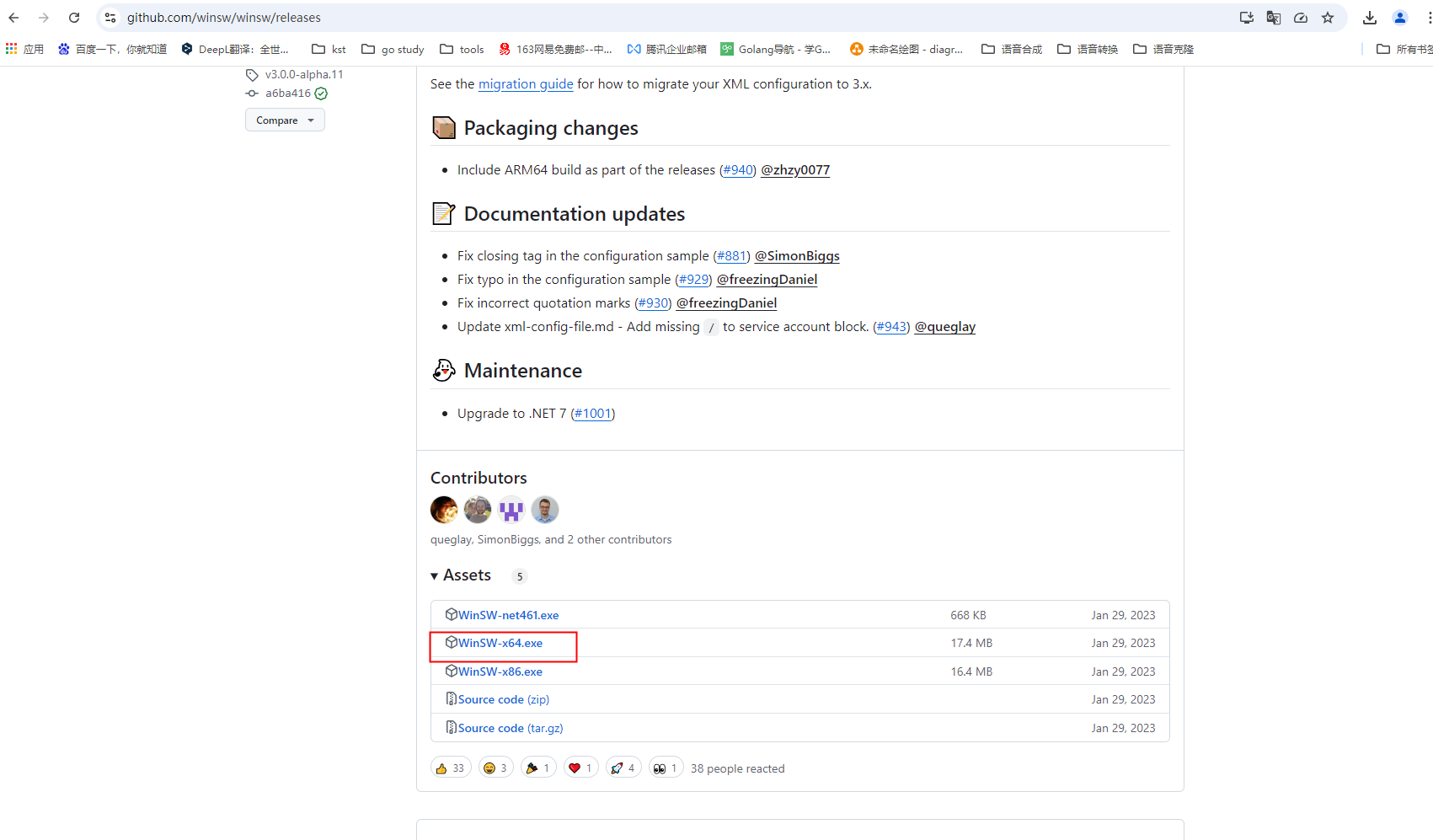Visit @SimonBiggs profile
1433x840 pixels.
point(797,256)
